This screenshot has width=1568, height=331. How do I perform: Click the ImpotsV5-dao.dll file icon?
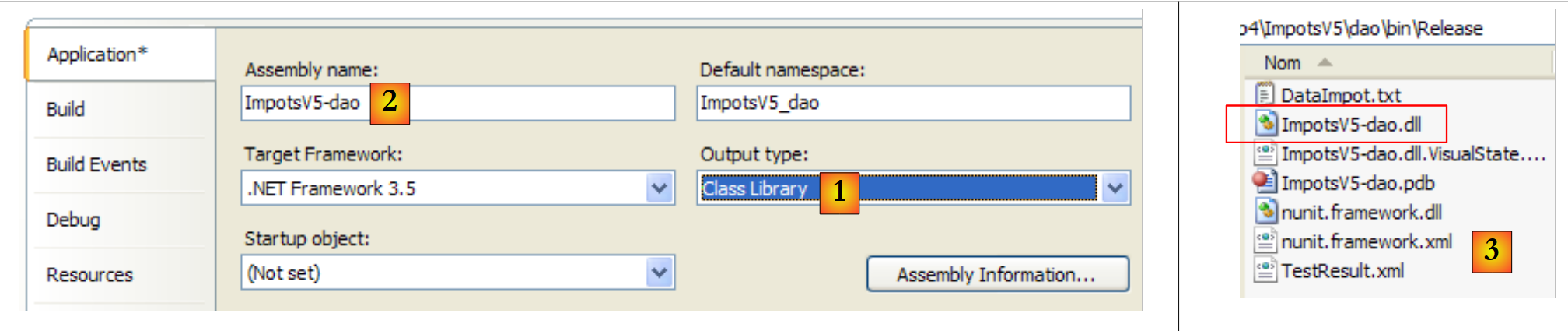(x=1266, y=123)
